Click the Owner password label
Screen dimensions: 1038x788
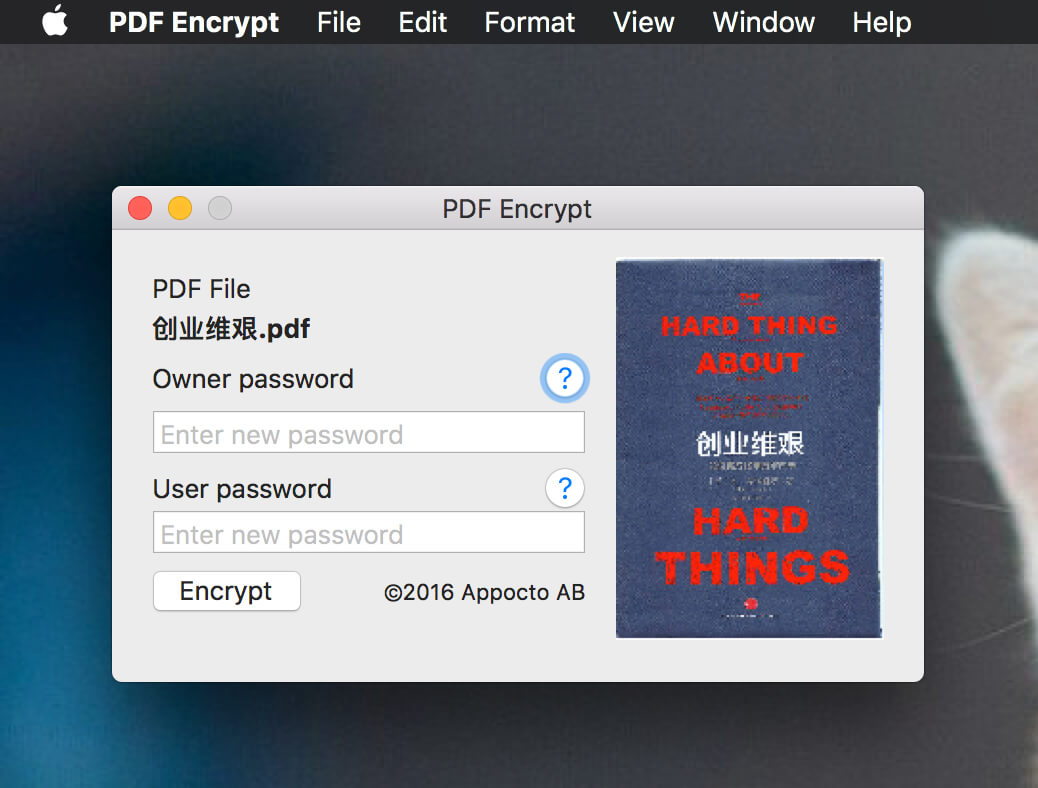tap(253, 379)
